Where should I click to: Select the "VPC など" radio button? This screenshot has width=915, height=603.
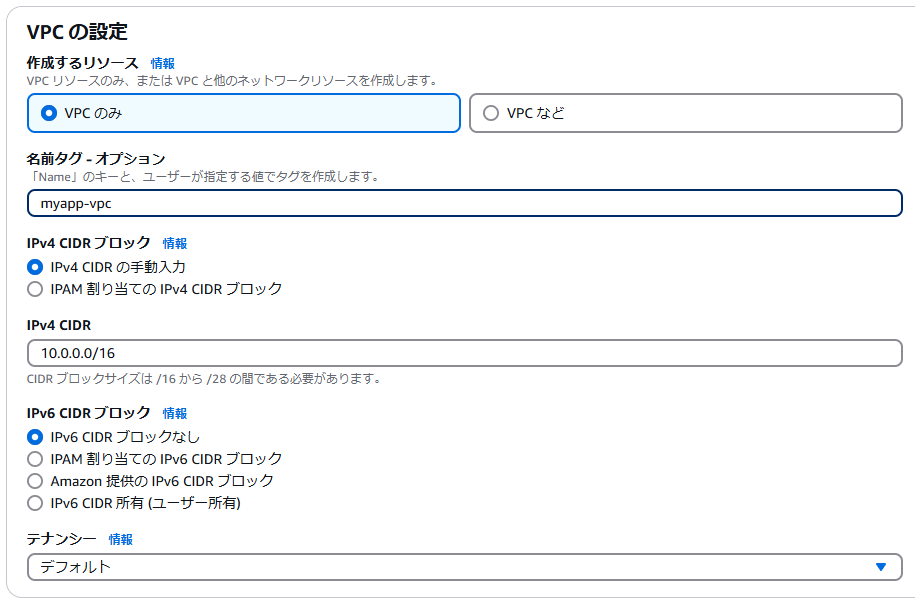491,113
